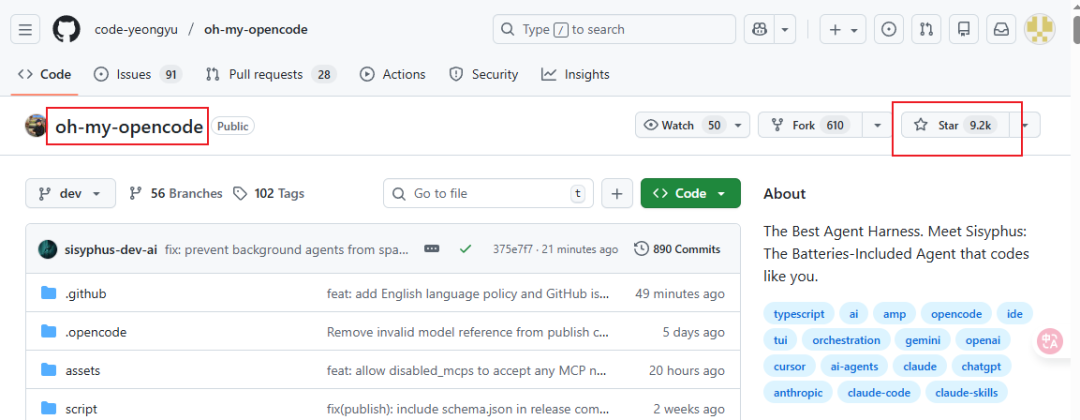Expand the dev branch dropdown
Image resolution: width=1080 pixels, height=420 pixels.
[x=70, y=193]
